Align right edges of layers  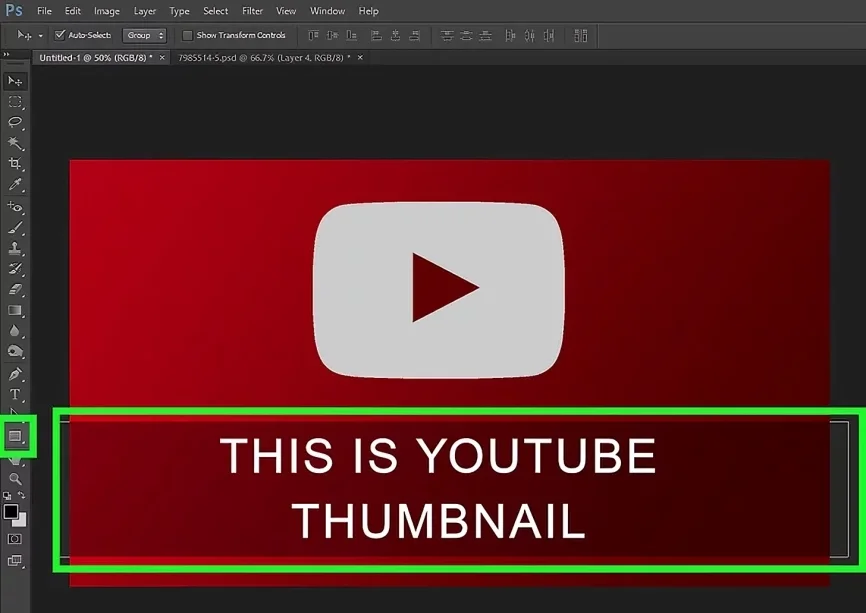tap(415, 36)
